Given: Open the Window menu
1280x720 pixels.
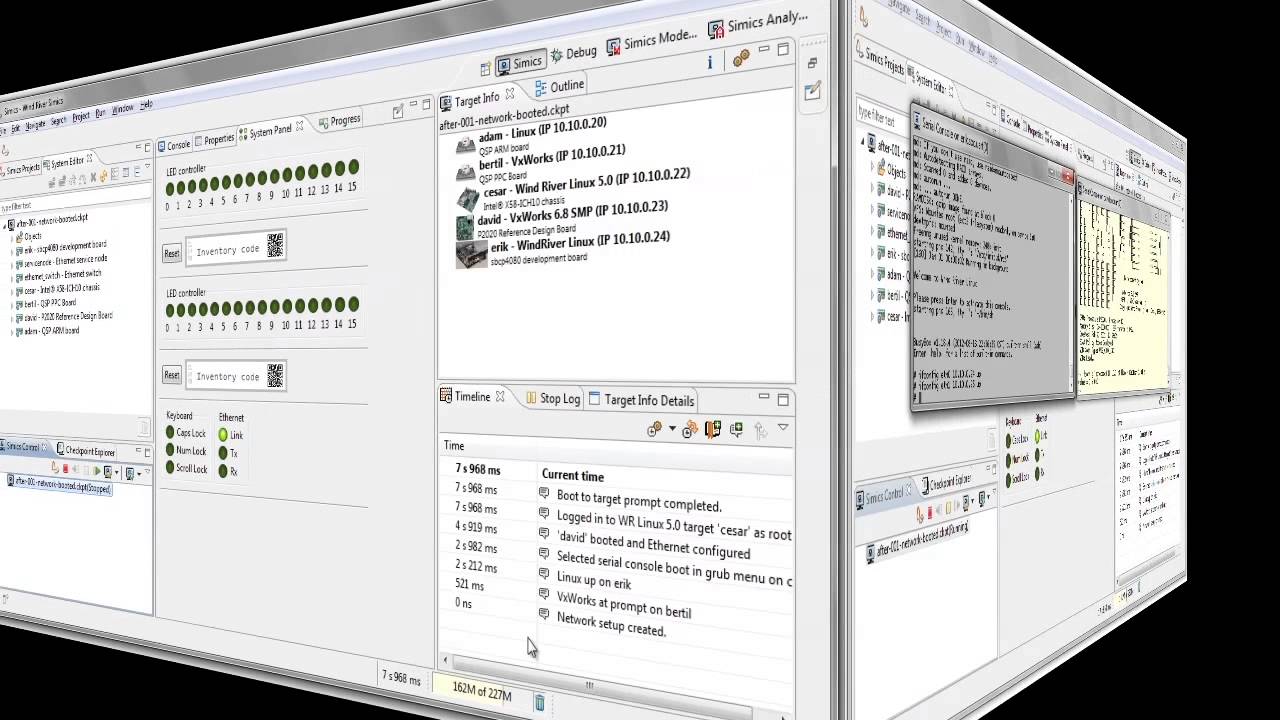Looking at the screenshot, I should tap(122, 109).
